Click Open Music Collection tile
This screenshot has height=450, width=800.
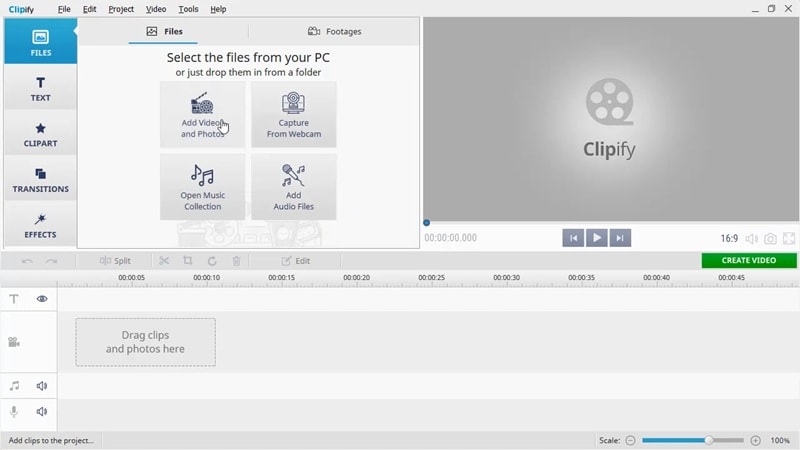pos(203,187)
